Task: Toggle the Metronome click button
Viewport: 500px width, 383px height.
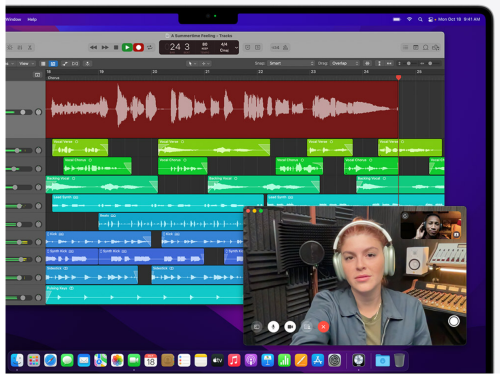Action: [286, 47]
